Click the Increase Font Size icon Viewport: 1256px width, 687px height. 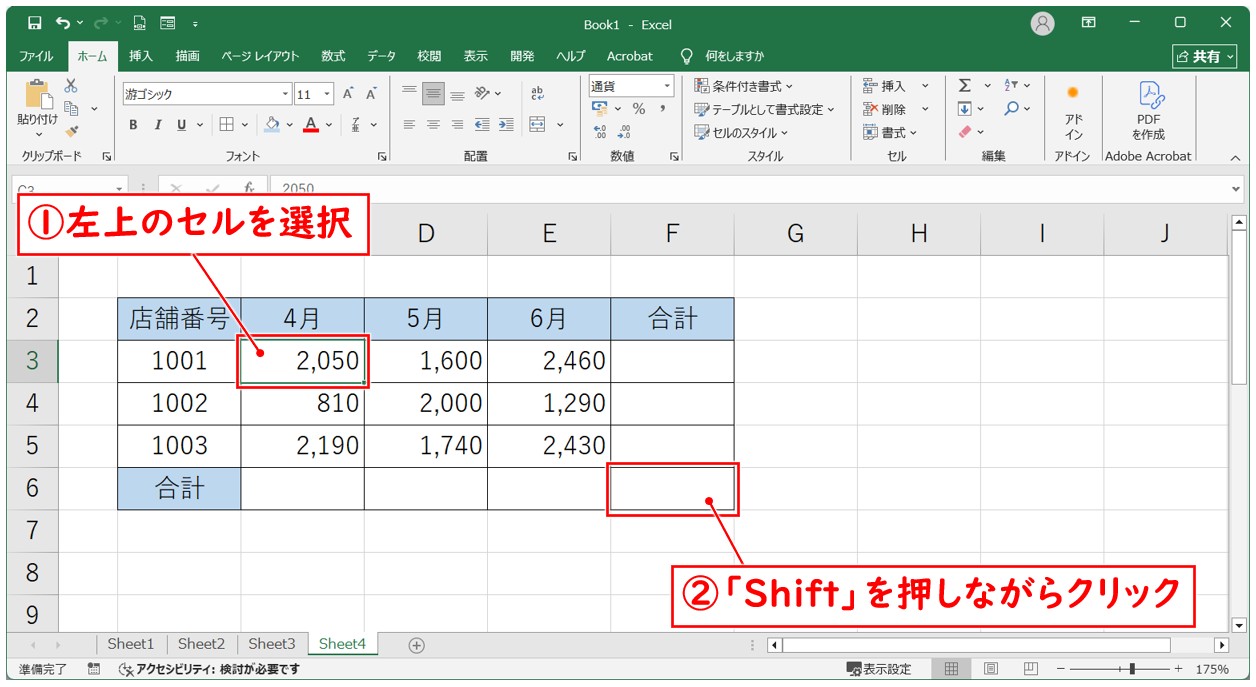(x=348, y=94)
